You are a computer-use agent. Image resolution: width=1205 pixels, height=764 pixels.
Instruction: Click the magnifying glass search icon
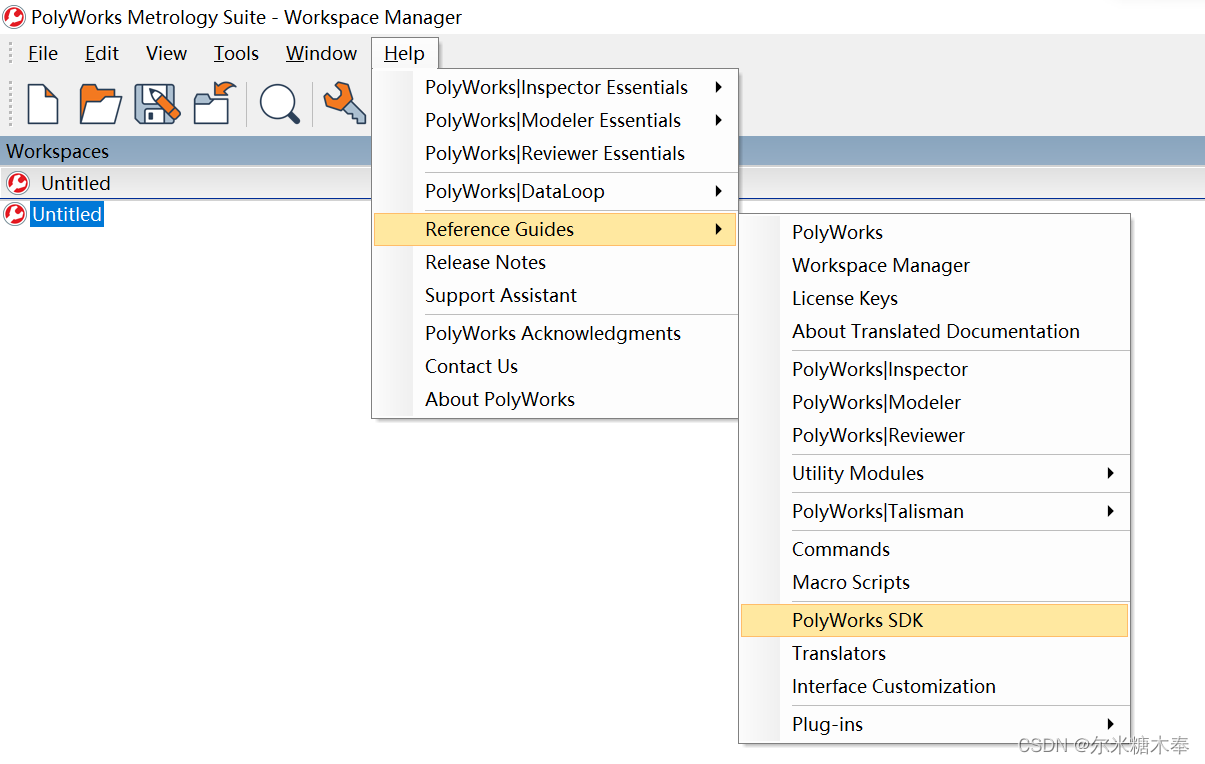pyautogui.click(x=280, y=104)
